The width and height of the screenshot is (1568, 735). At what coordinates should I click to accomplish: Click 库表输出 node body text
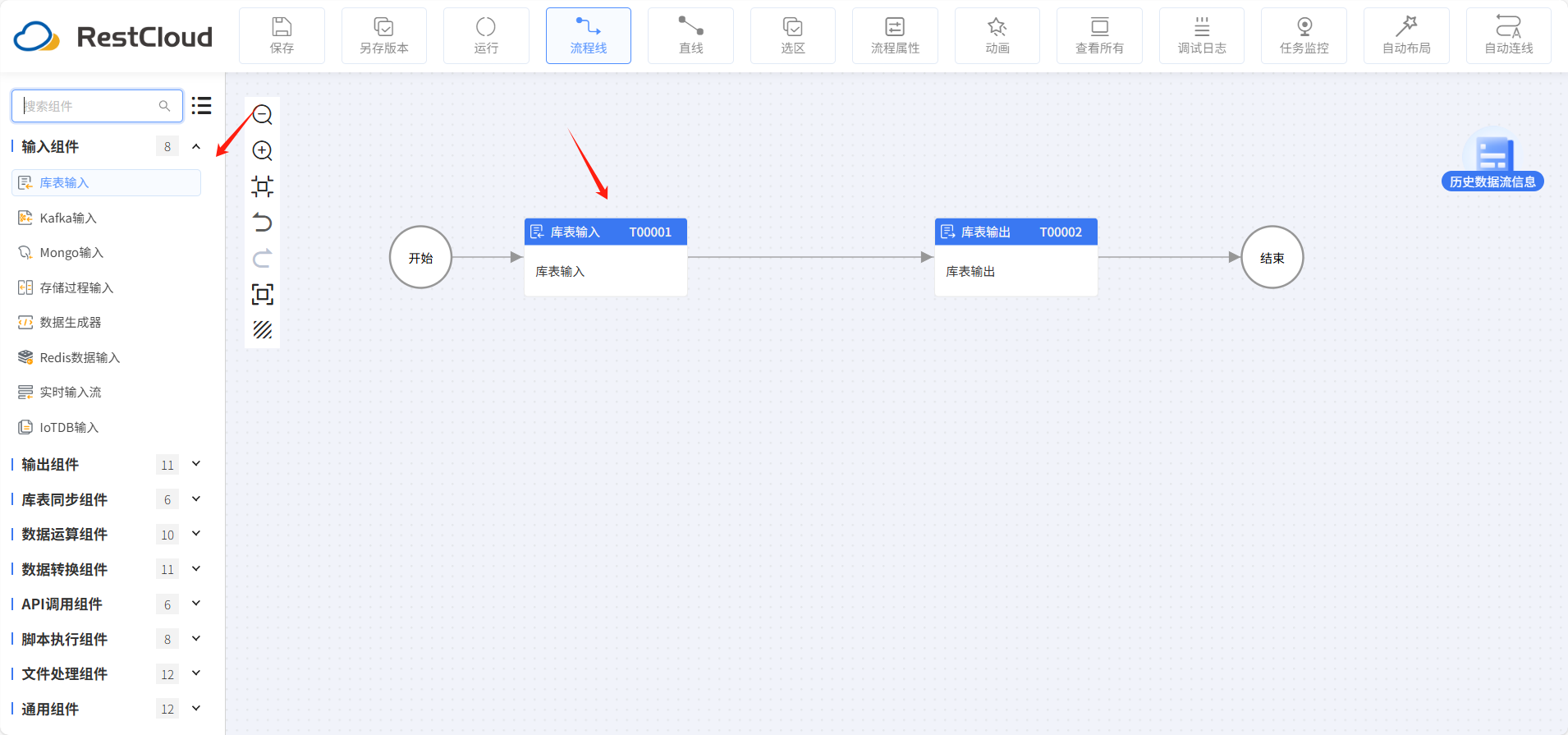970,271
